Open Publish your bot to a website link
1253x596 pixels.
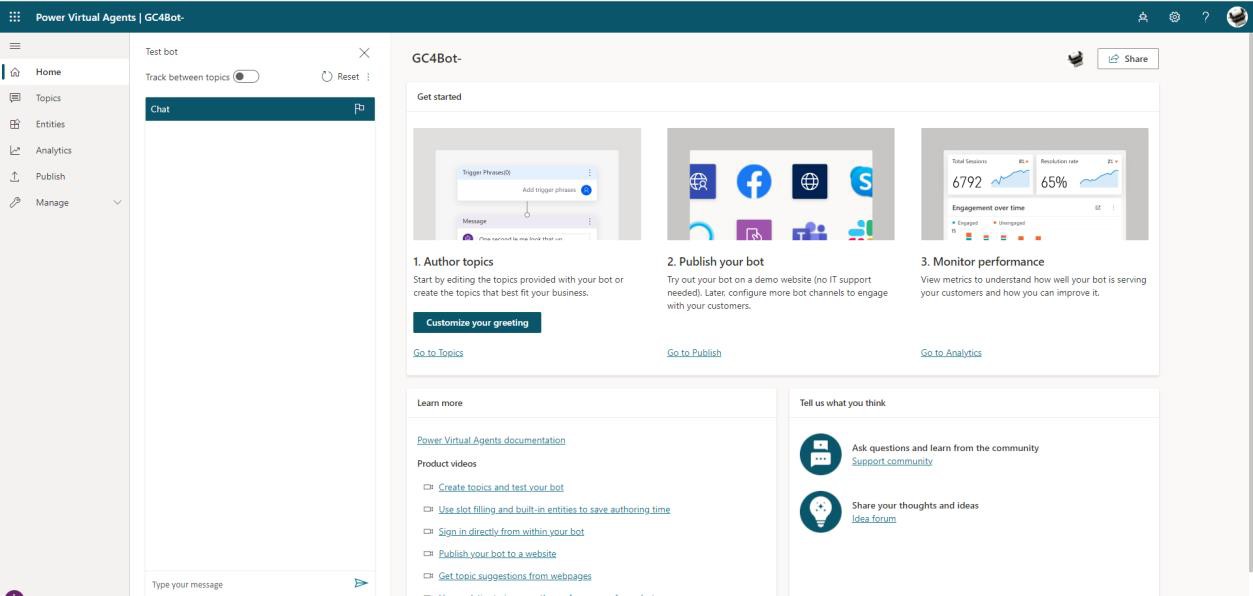(x=497, y=553)
